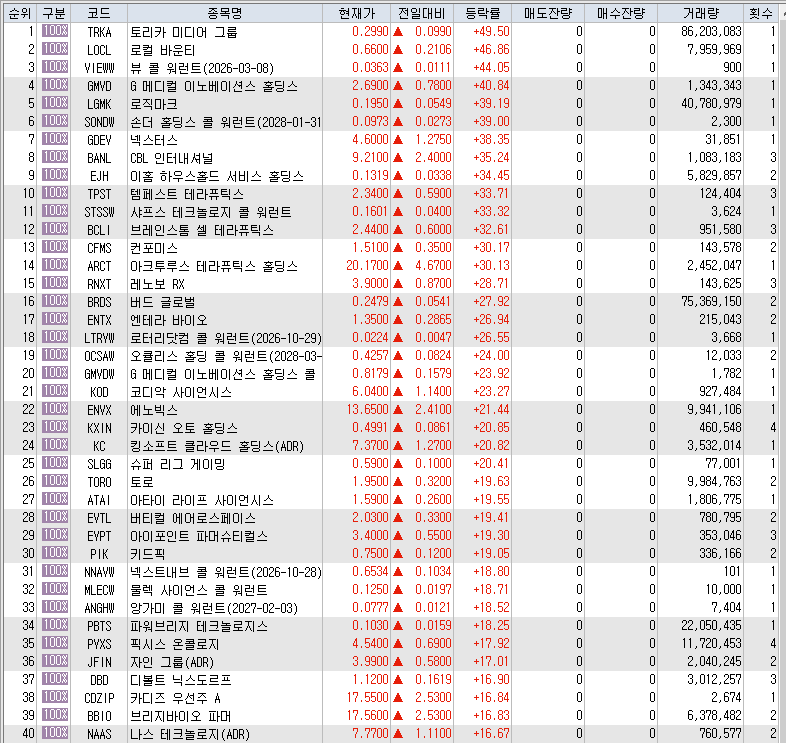
Task: Select stock code KXIN
Action: 99,428
